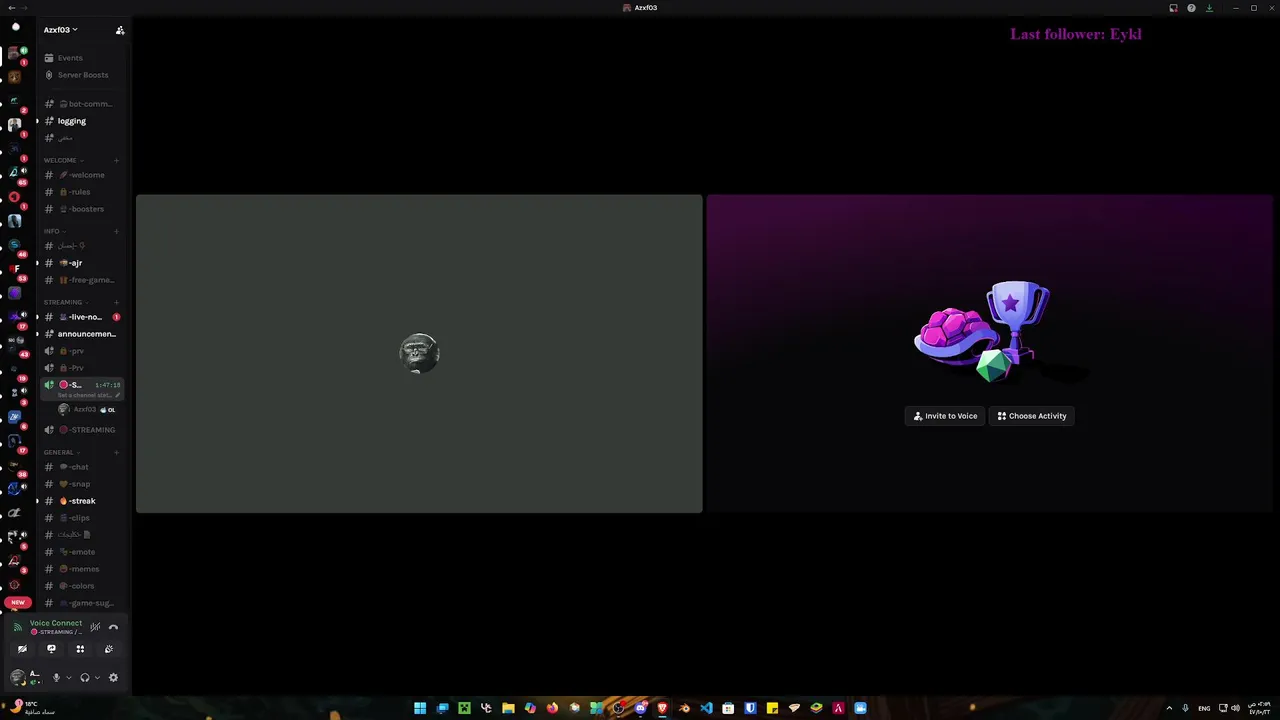Open the Discord help icon in title bar
1280x720 pixels.
(1191, 8)
